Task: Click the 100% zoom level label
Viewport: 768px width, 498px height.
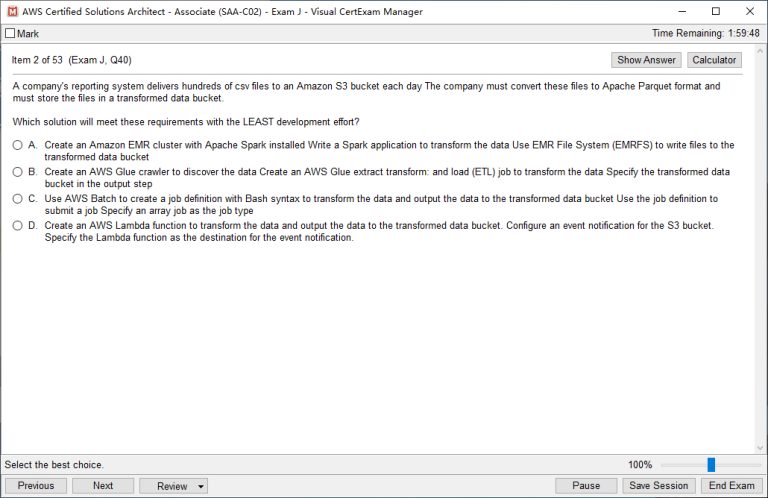Action: click(x=640, y=465)
